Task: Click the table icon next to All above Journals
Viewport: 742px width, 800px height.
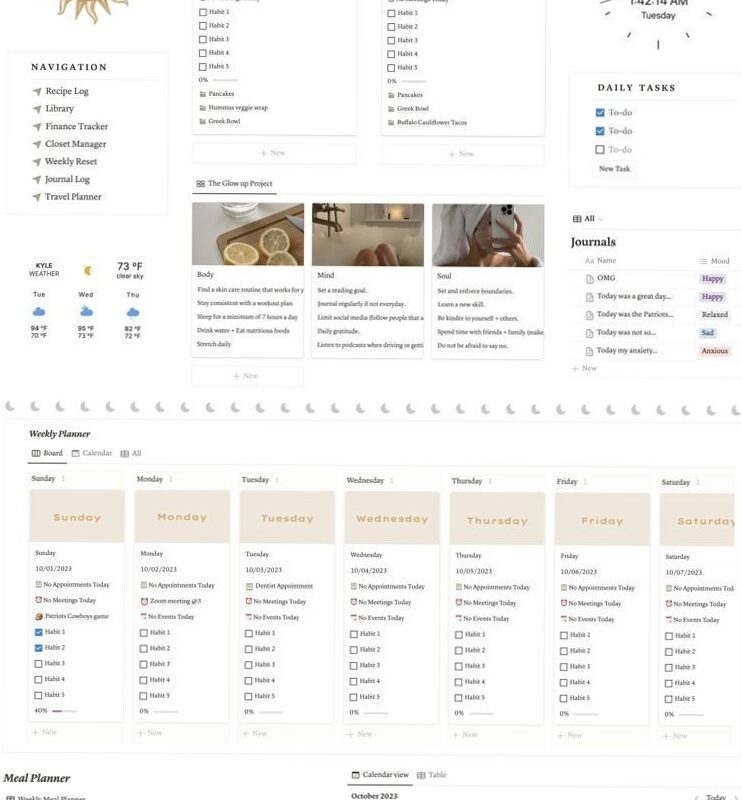Action: point(577,218)
